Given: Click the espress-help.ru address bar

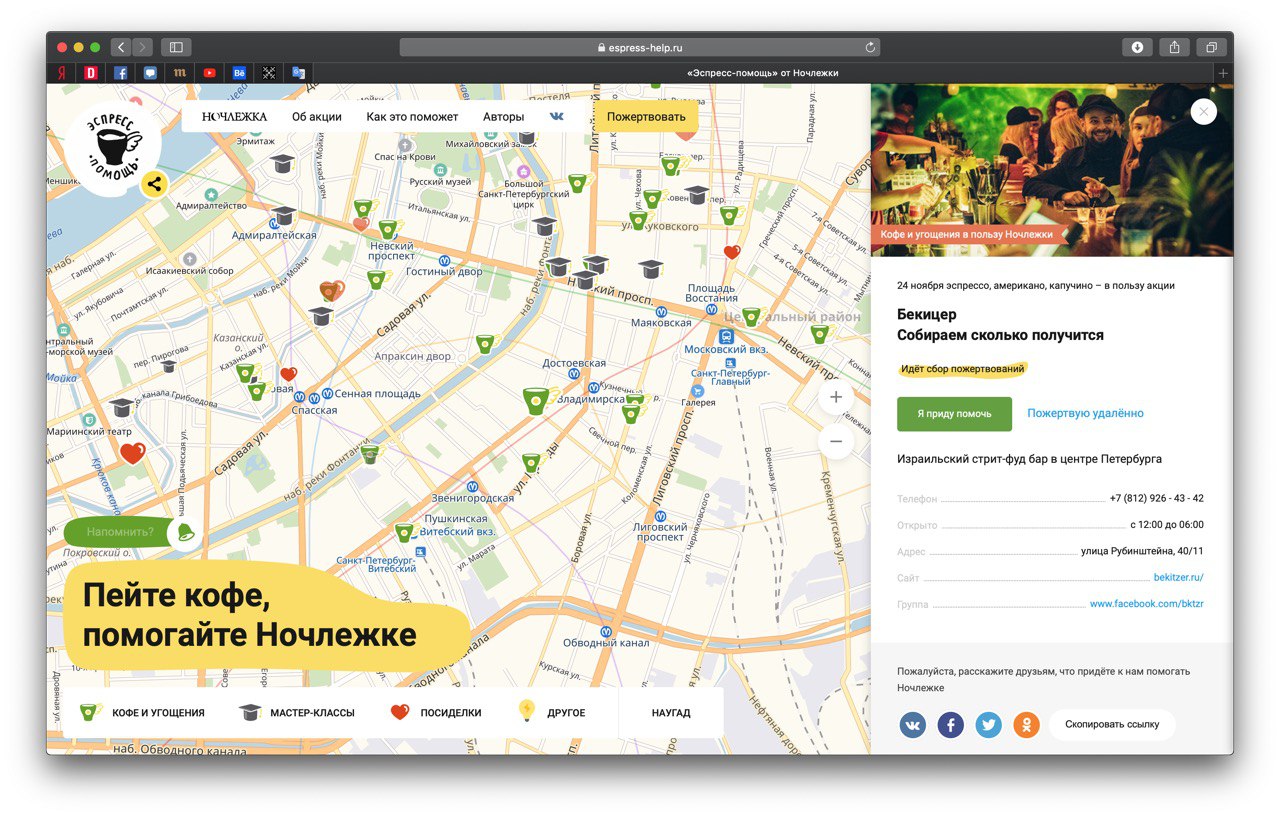Looking at the screenshot, I should click(640, 47).
